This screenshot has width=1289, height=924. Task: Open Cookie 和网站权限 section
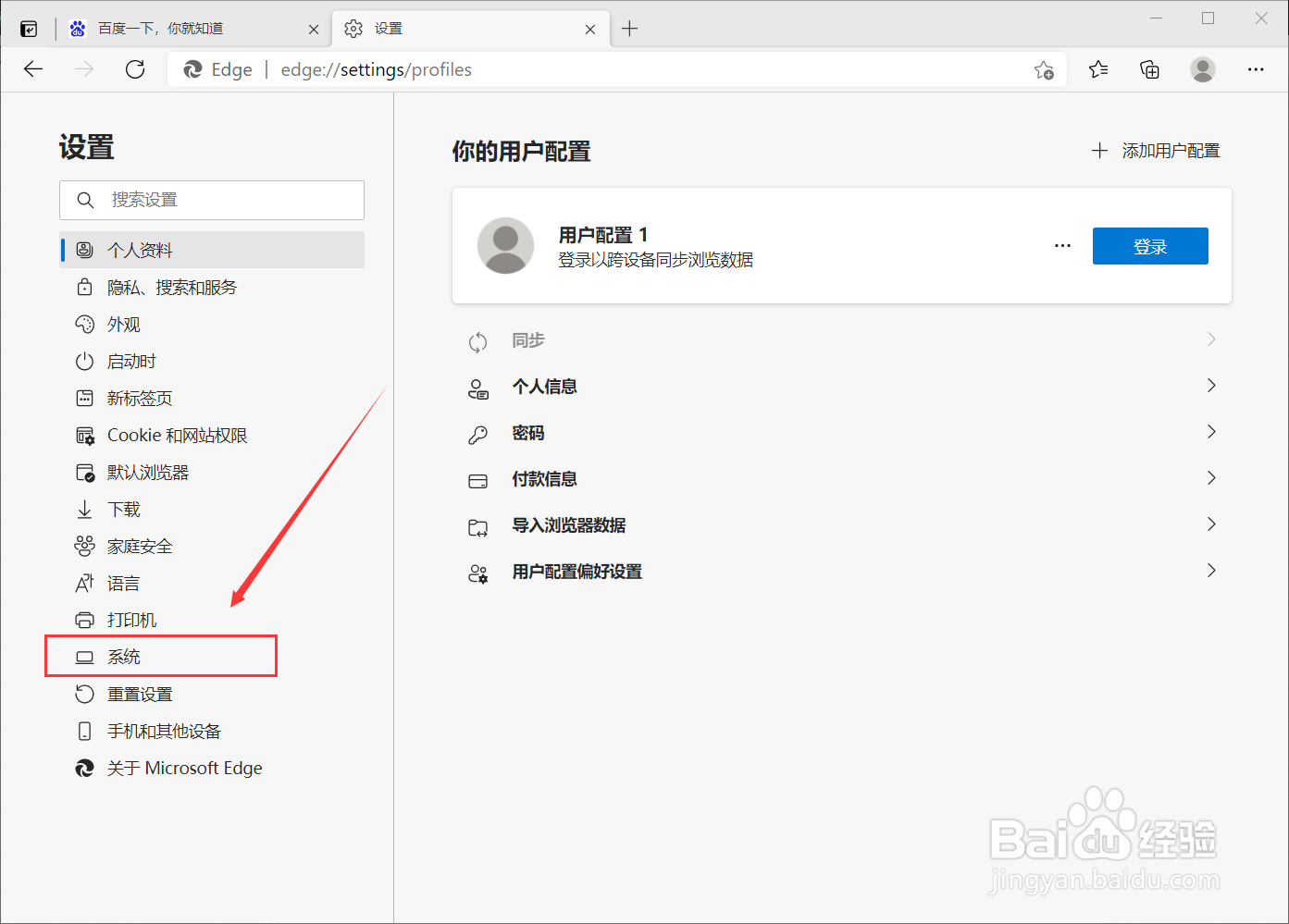coord(212,435)
